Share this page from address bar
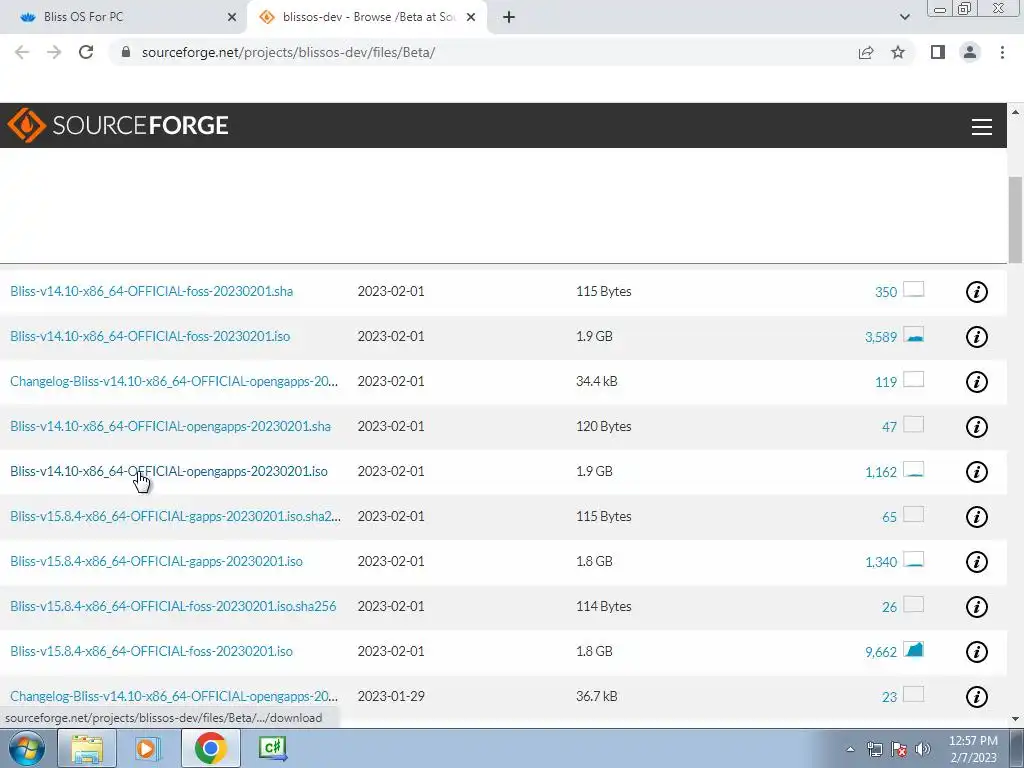Viewport: 1024px width, 768px height. (866, 52)
